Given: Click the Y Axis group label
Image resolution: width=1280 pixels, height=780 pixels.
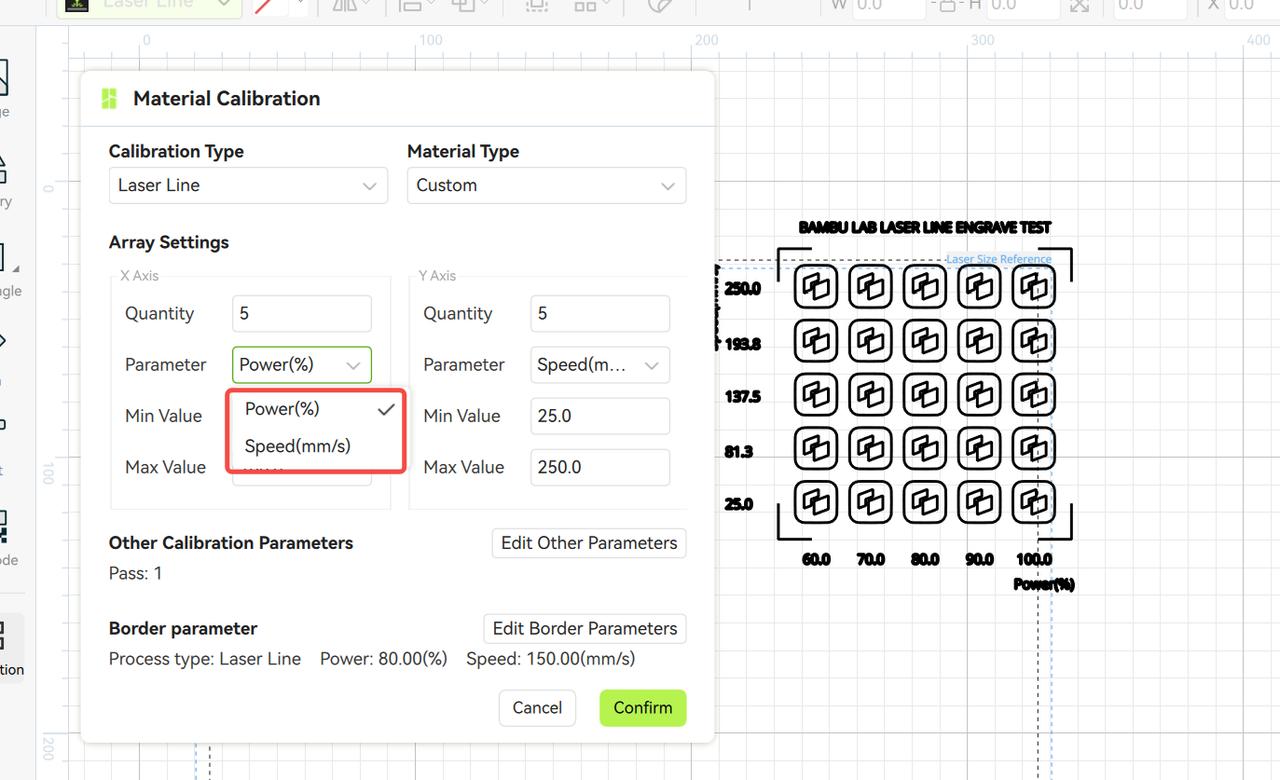Looking at the screenshot, I should pyautogui.click(x=438, y=275).
